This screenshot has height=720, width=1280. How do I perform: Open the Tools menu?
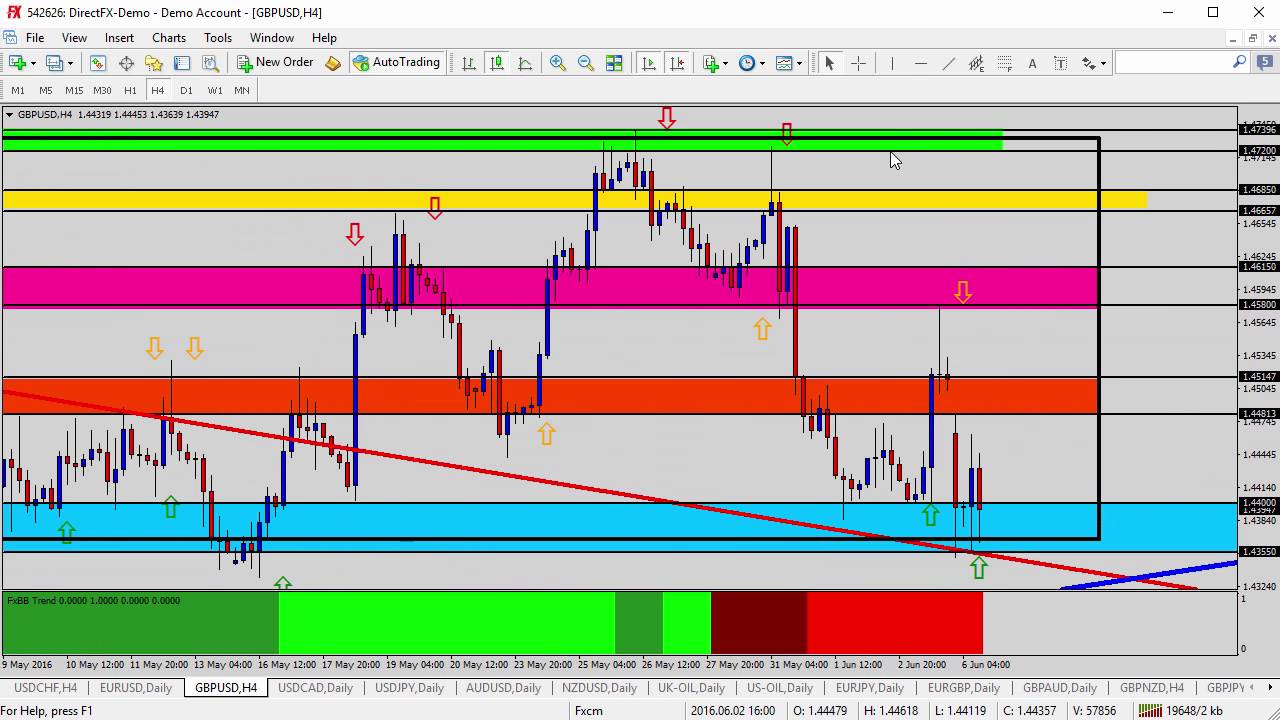click(218, 38)
